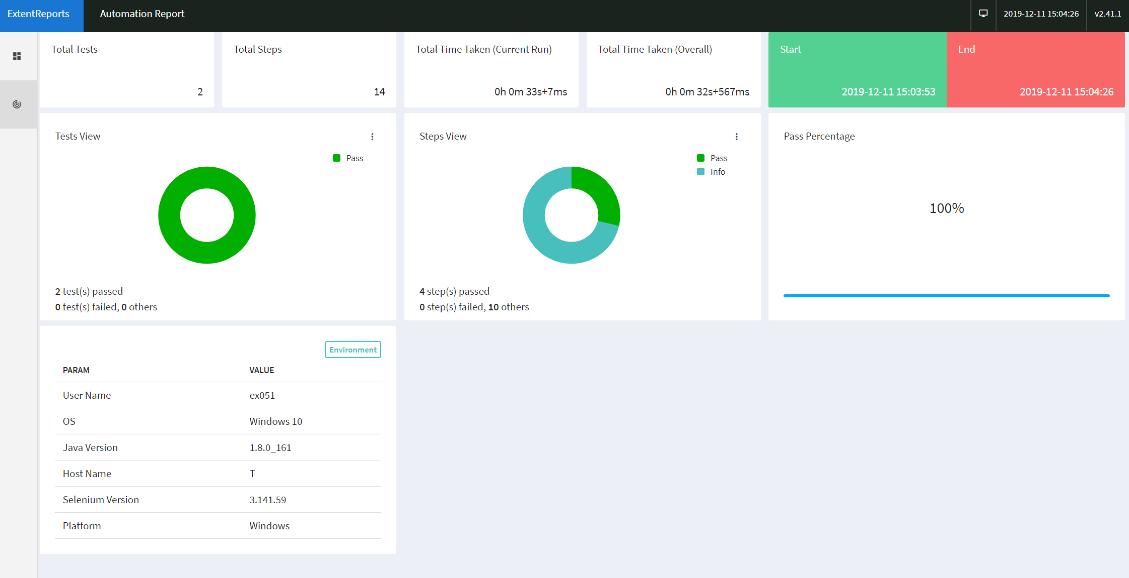Click the blue Pass Percentage progress bar

tap(946, 295)
